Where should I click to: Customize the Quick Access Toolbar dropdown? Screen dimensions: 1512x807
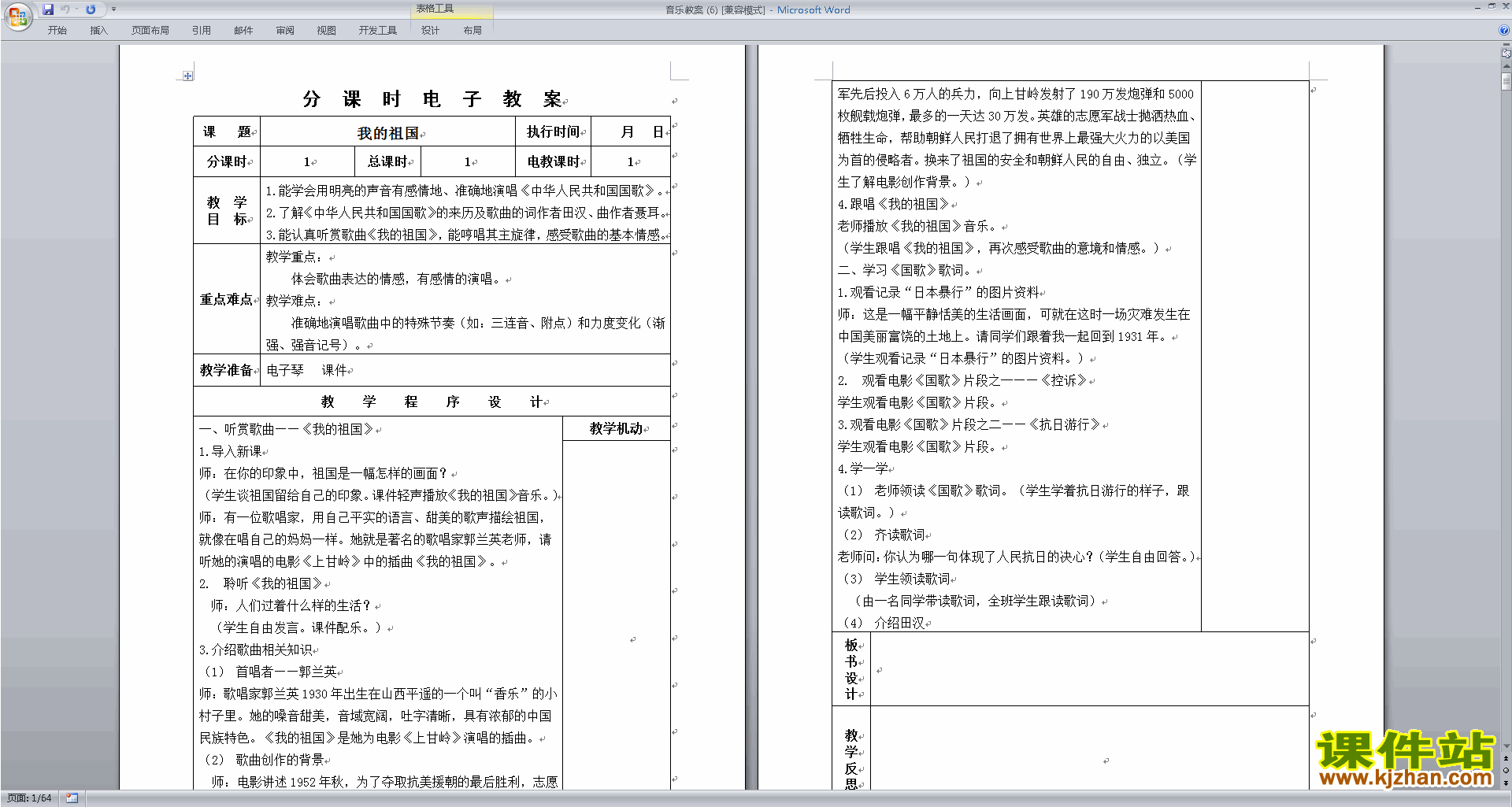click(113, 9)
